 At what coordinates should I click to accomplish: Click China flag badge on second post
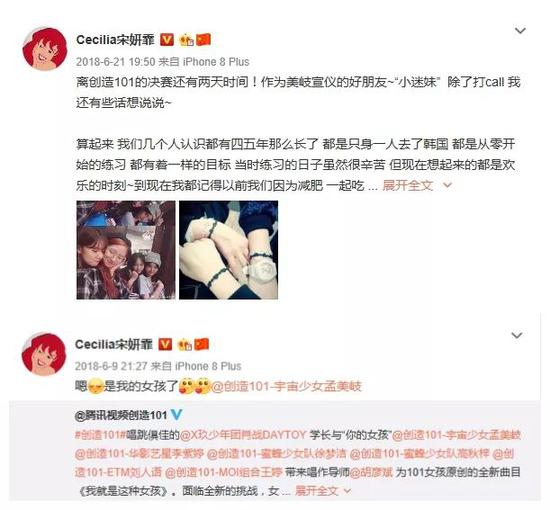[202, 344]
